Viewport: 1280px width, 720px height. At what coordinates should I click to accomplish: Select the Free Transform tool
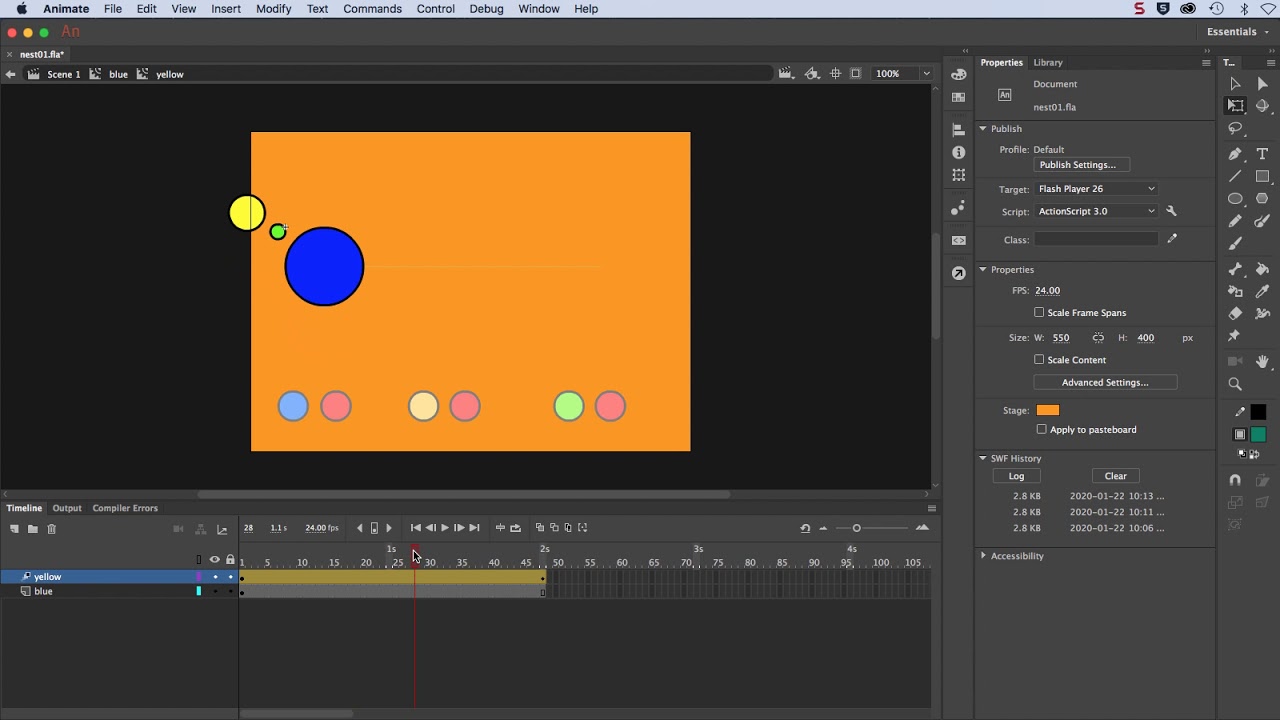tap(1235, 106)
